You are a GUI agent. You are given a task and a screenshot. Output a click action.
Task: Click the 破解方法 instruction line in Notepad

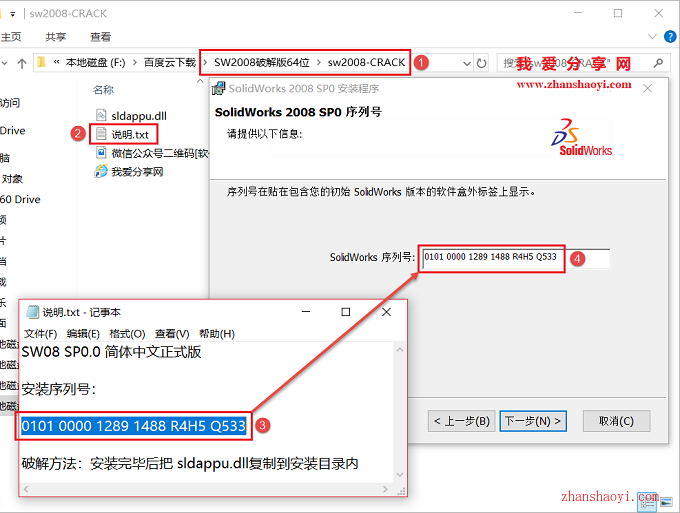190,464
